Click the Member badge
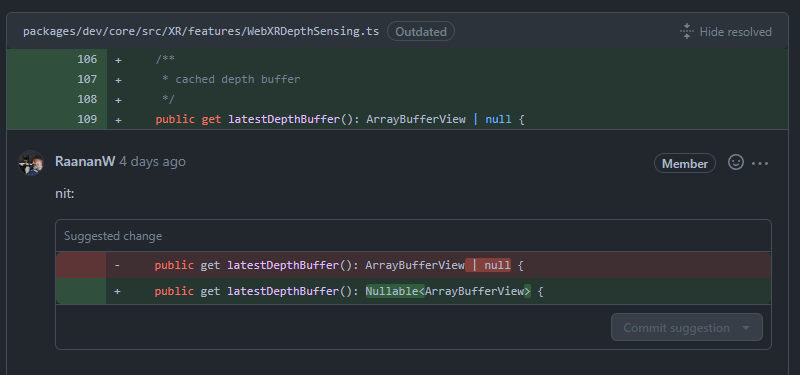The image size is (800, 375). coord(685,163)
